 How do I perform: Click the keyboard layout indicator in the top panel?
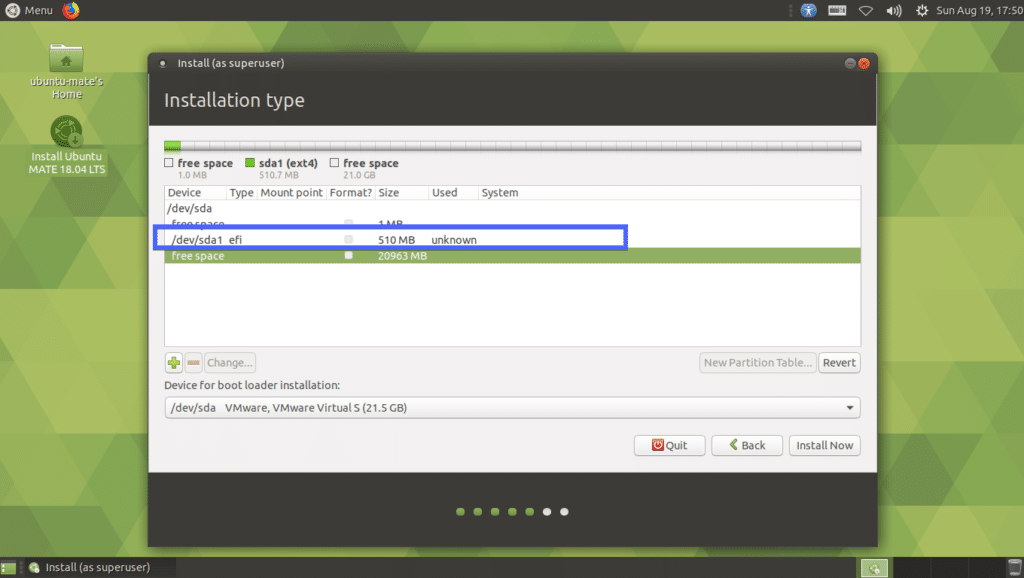click(x=836, y=10)
